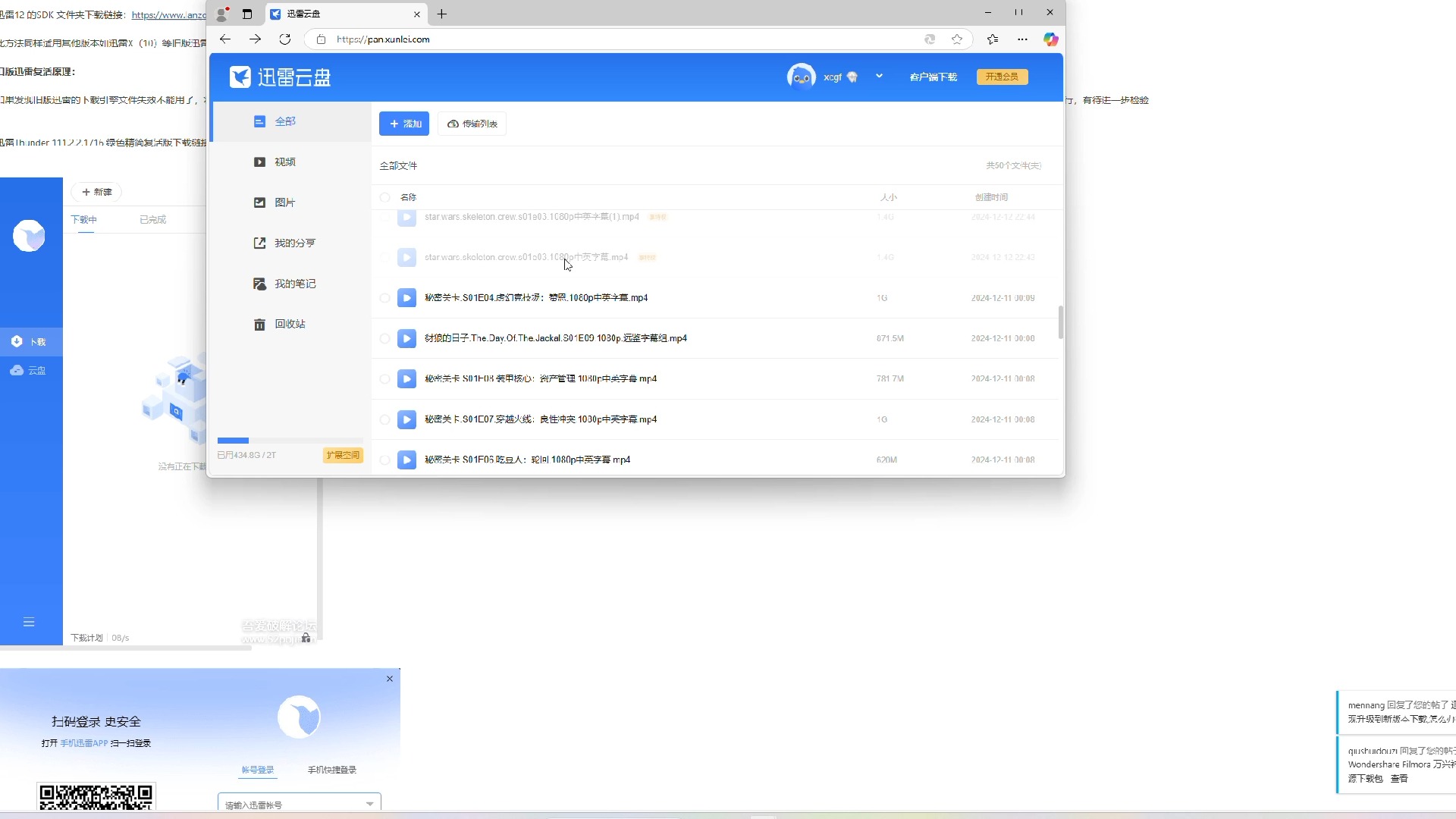
Task: Select checkbox for 秘密关卡.S01E08 file
Action: click(384, 379)
